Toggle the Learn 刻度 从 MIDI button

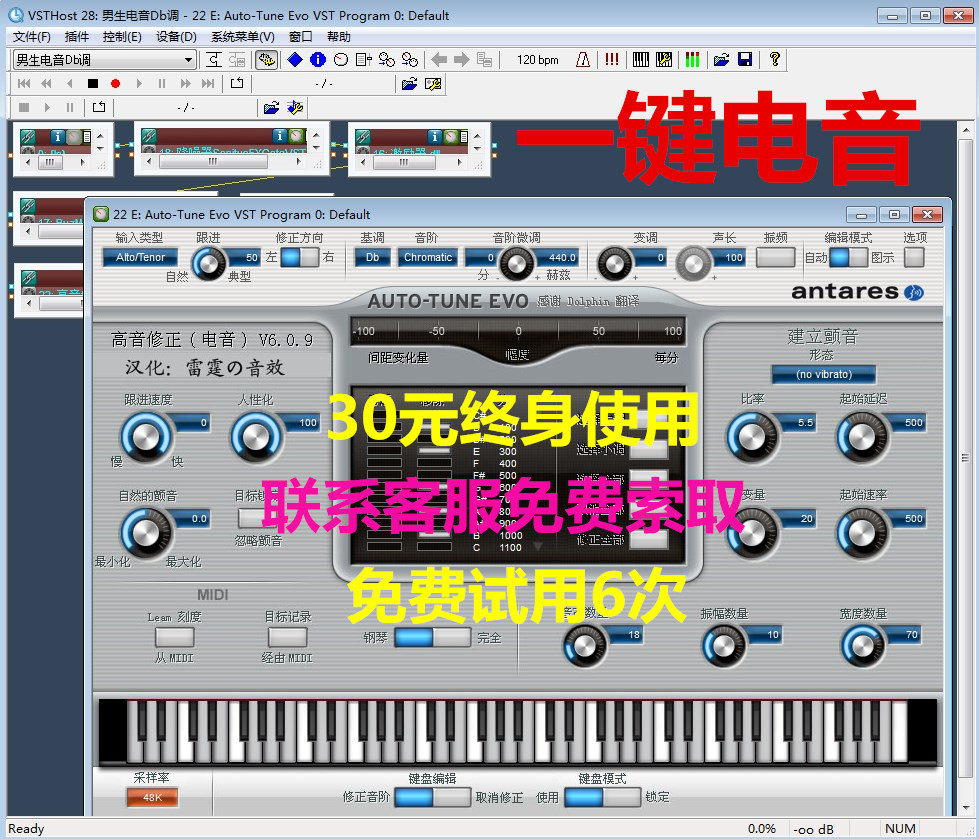tap(174, 637)
